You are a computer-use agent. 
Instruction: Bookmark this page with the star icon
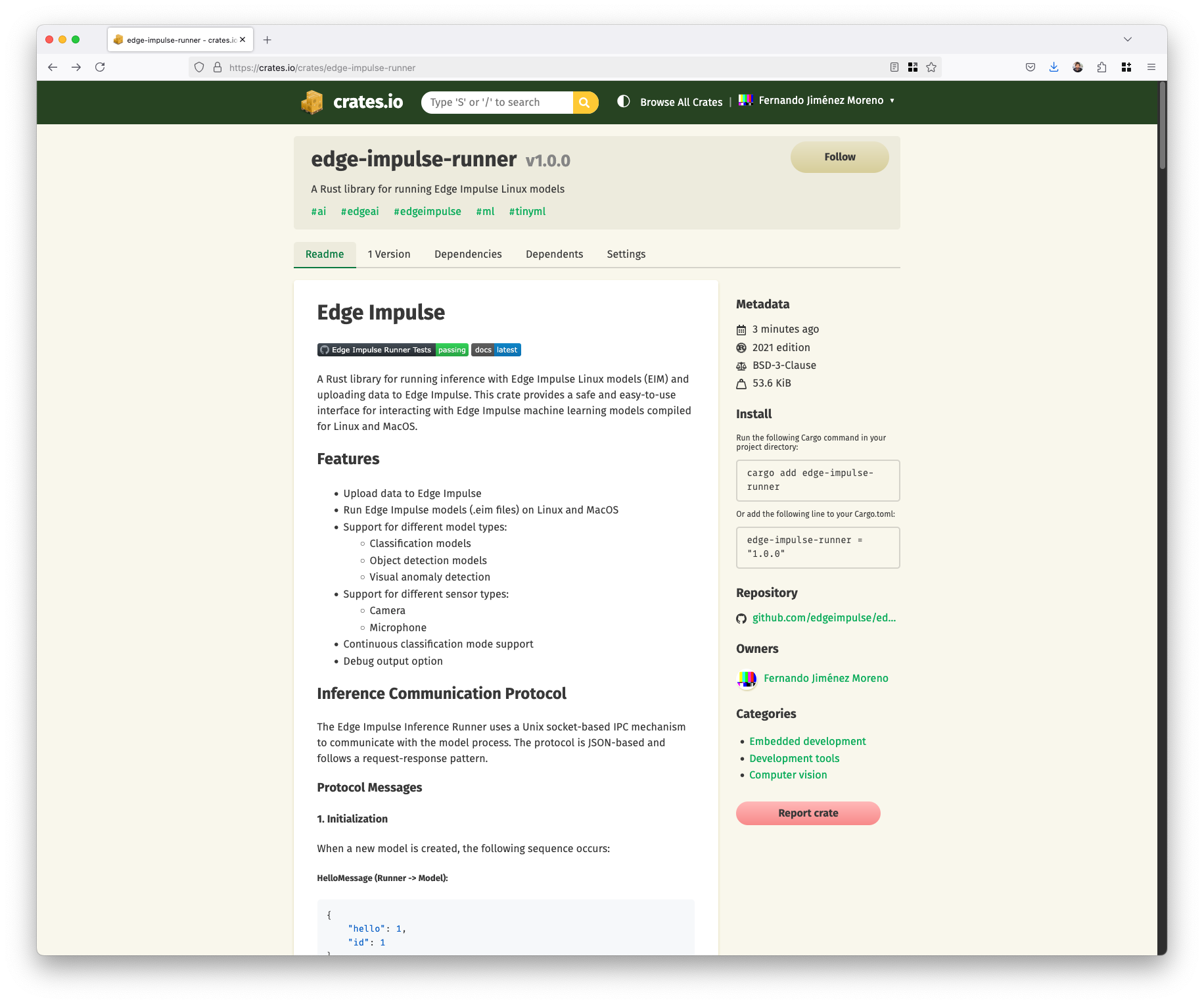[931, 67]
